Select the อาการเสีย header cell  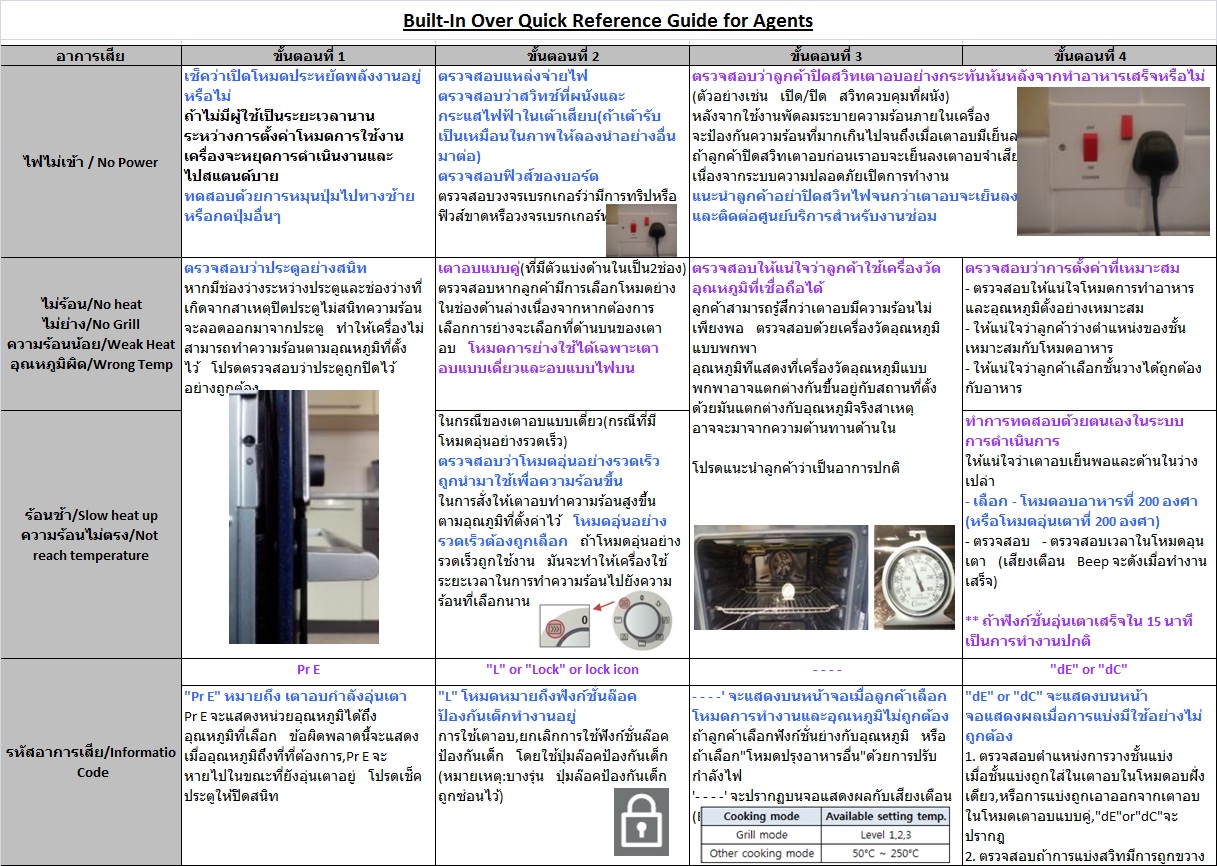(90, 56)
